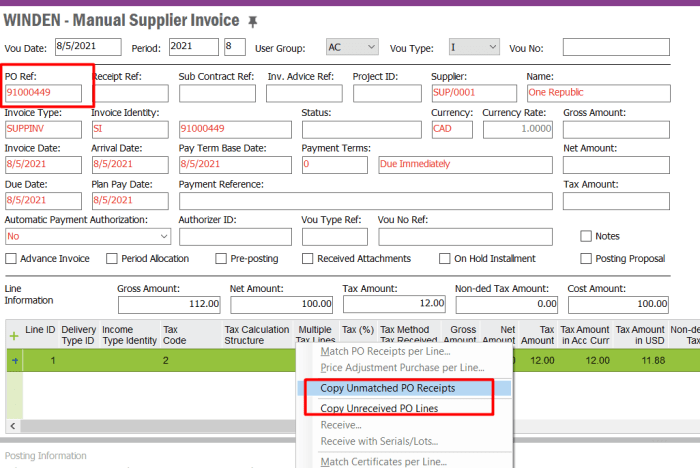The width and height of the screenshot is (700, 468).
Task: Enable the Period Allocation checkbox
Action: (x=112, y=259)
